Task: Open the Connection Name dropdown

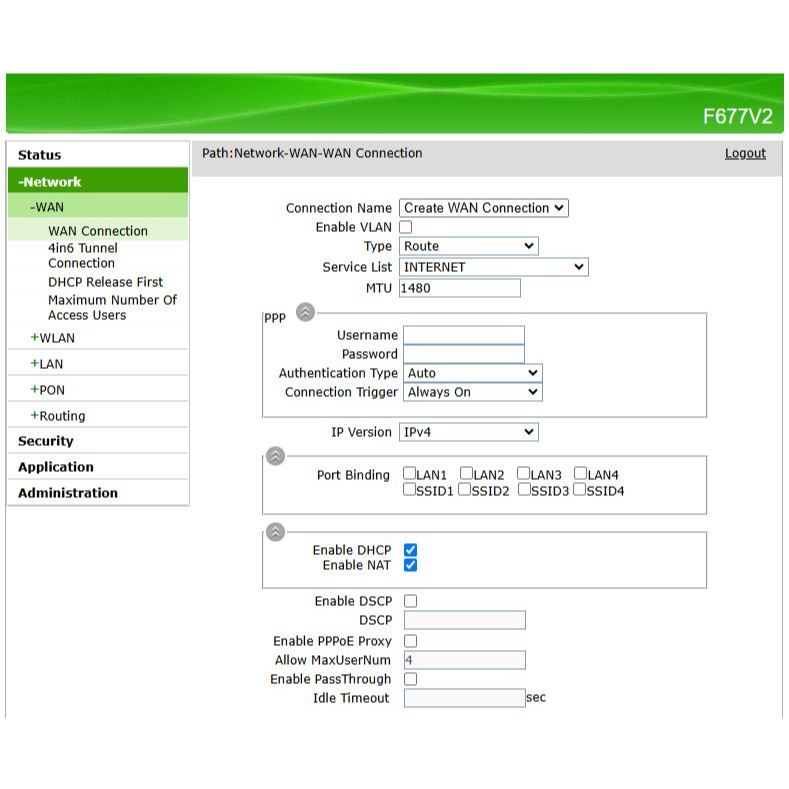Action: click(483, 208)
